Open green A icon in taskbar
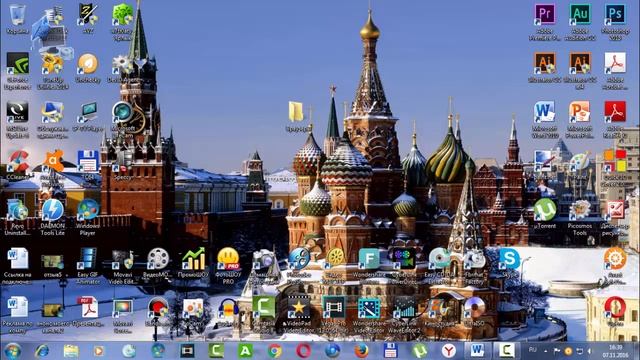This screenshot has height=360, width=640. (245, 351)
